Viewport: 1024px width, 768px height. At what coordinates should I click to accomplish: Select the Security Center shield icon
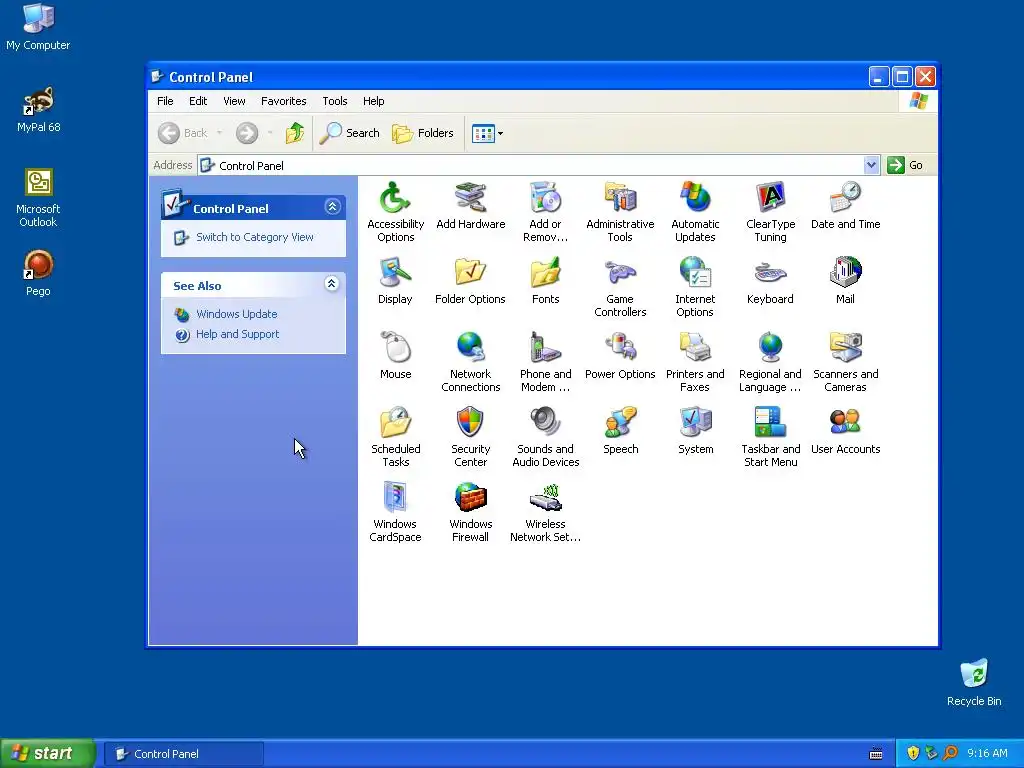click(x=470, y=423)
